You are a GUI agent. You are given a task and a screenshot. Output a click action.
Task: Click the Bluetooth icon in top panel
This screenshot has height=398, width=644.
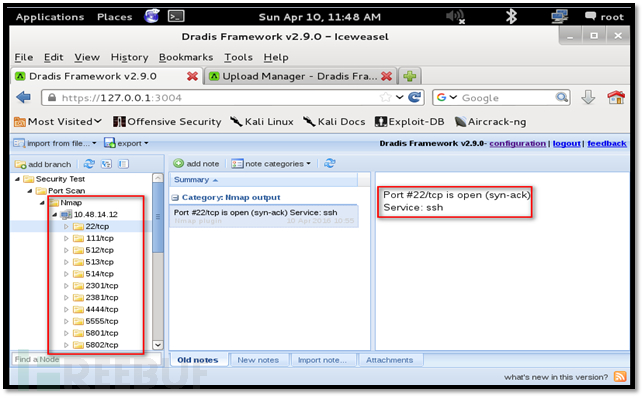tap(511, 16)
